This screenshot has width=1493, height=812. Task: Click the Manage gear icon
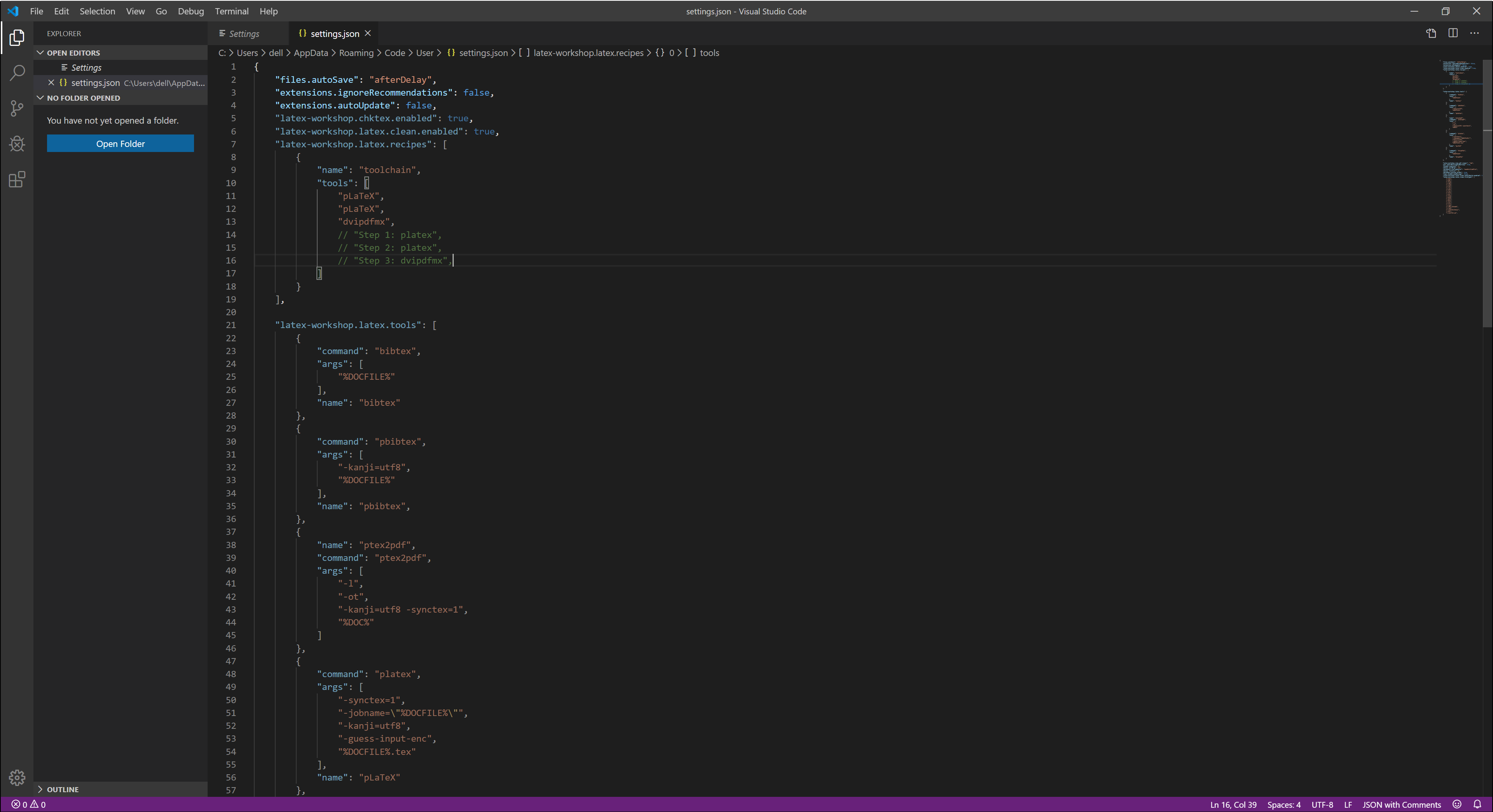point(17,777)
